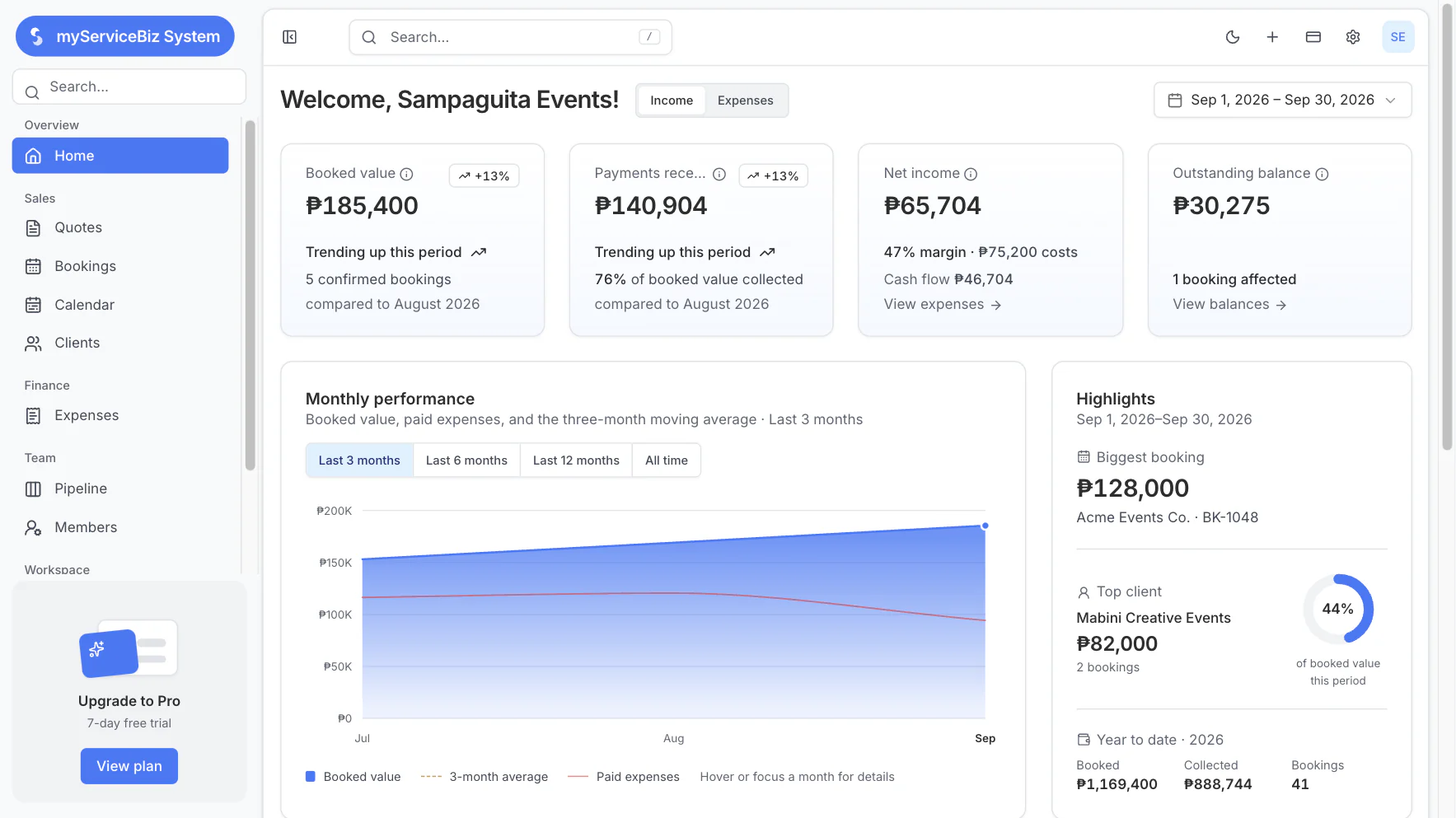Viewport: 1456px width, 818px height.
Task: Open Pipeline in the sidebar
Action: [x=120, y=488]
